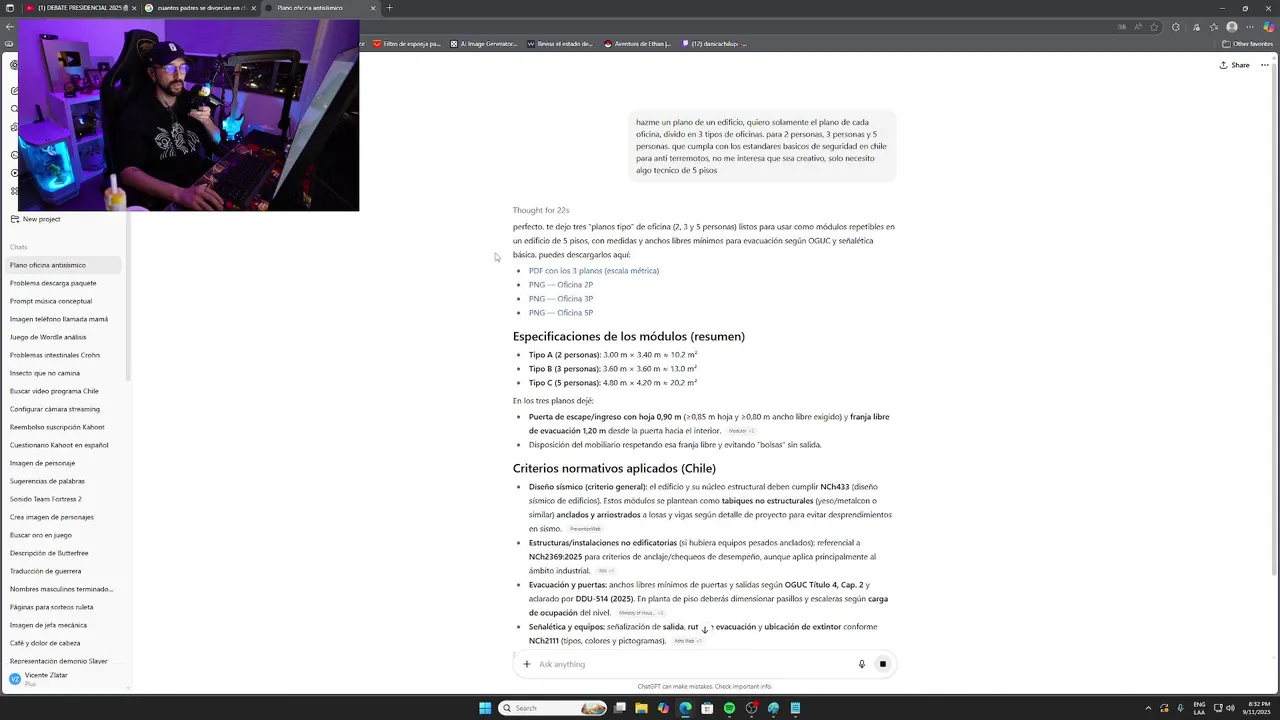1280x720 pixels.
Task: Jump to latest message with down arrow
Action: (704, 630)
